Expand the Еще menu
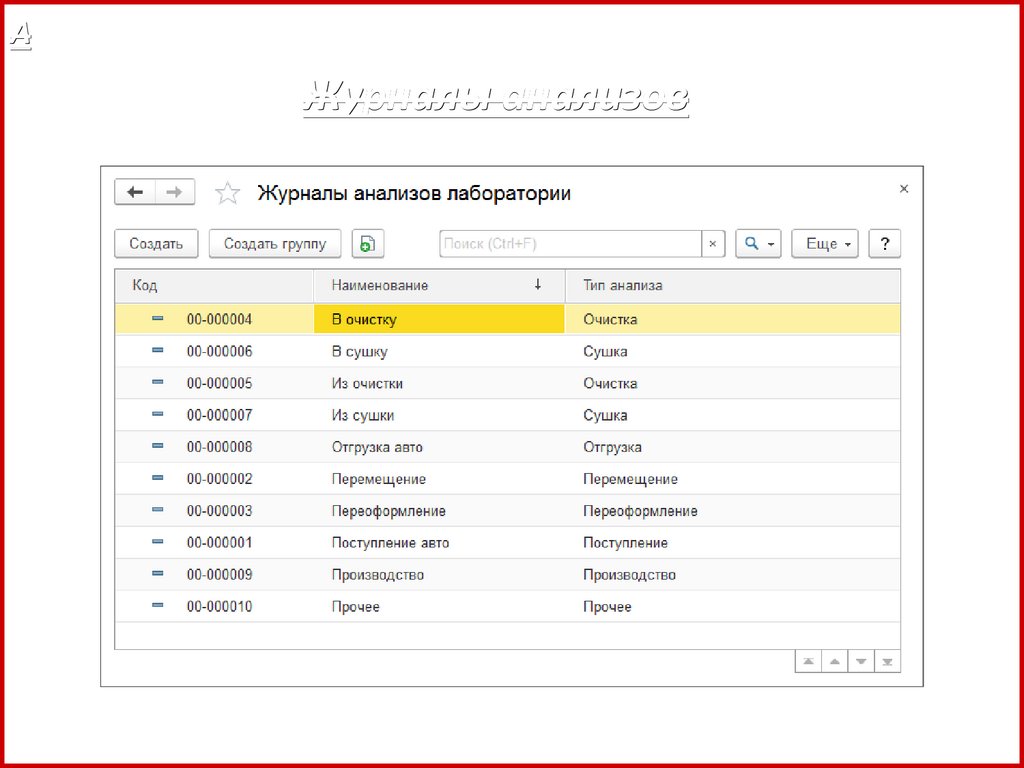Screen dimensions: 1024x768 pyautogui.click(x=824, y=244)
